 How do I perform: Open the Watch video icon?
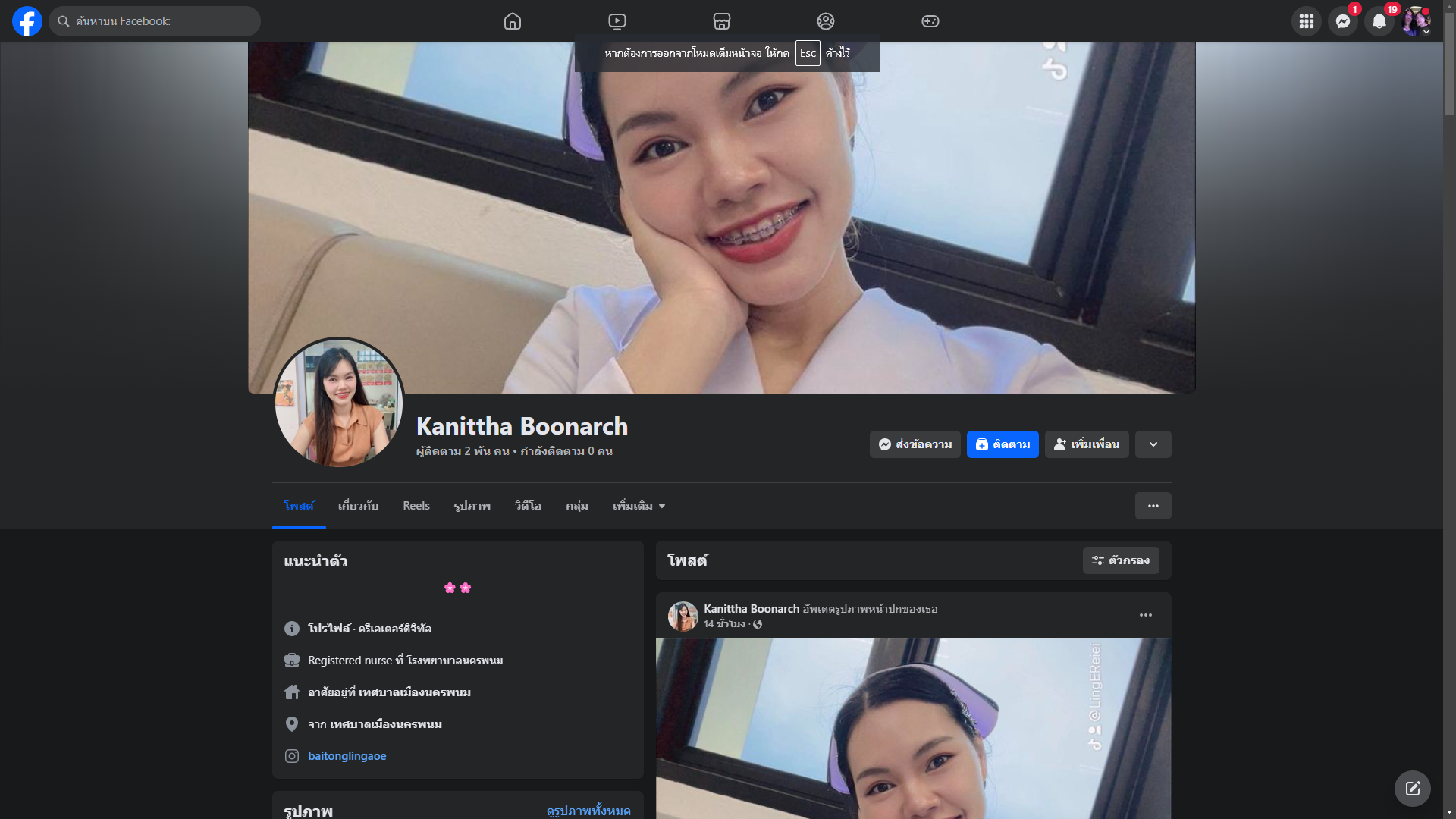(617, 21)
